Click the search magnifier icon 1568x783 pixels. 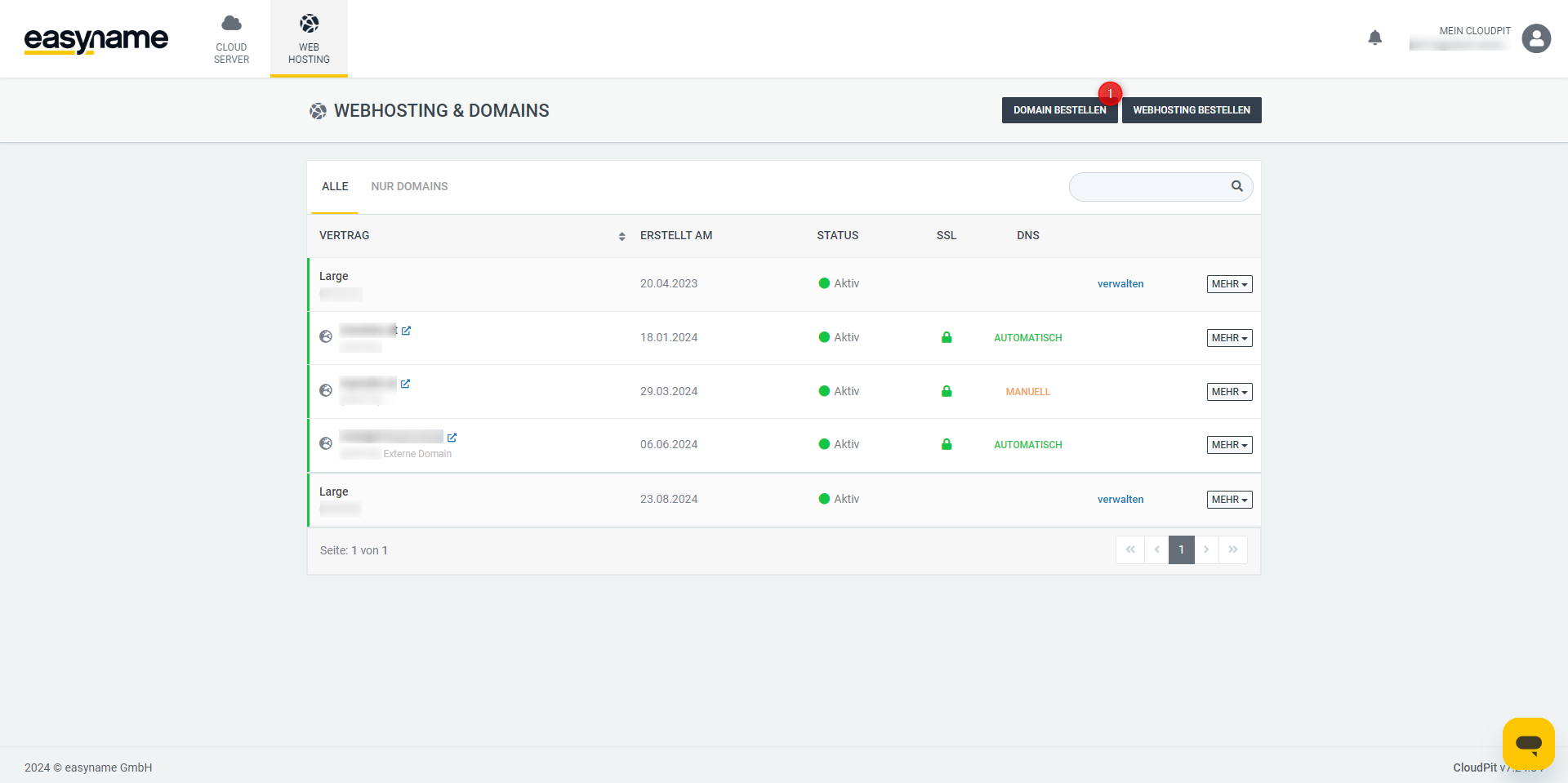[x=1237, y=186]
